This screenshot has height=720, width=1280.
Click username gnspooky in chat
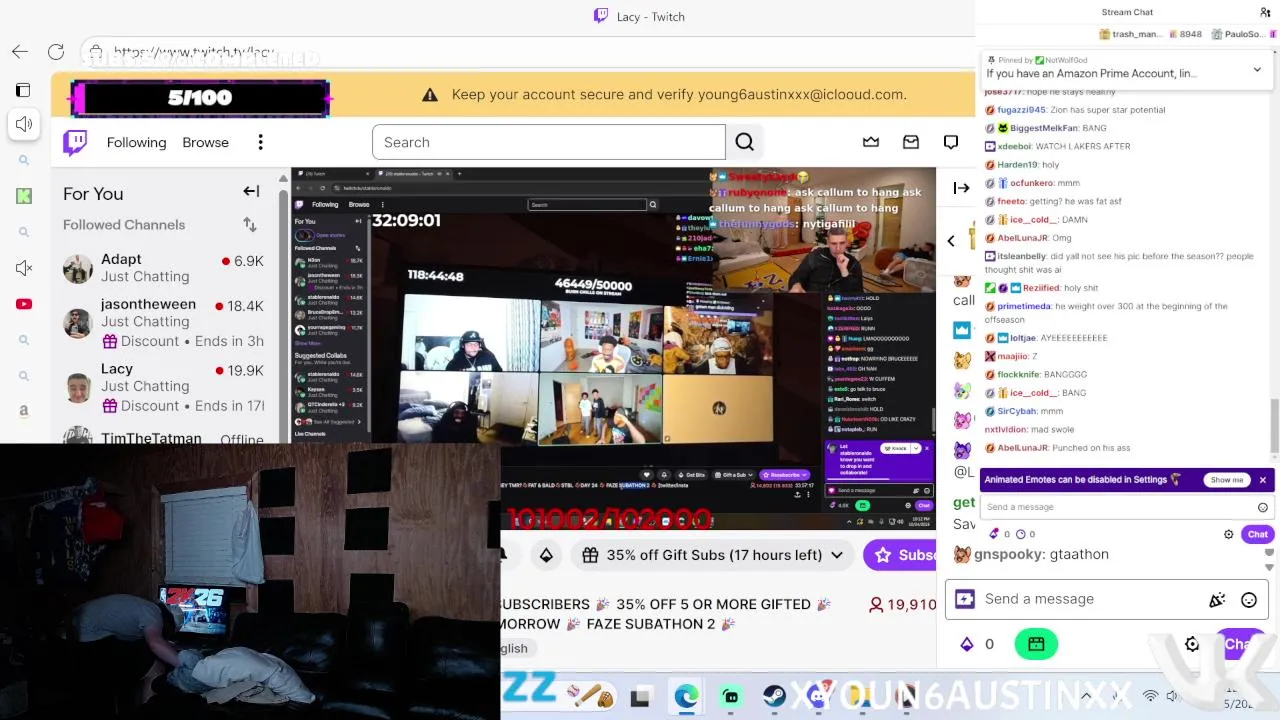(x=1009, y=554)
